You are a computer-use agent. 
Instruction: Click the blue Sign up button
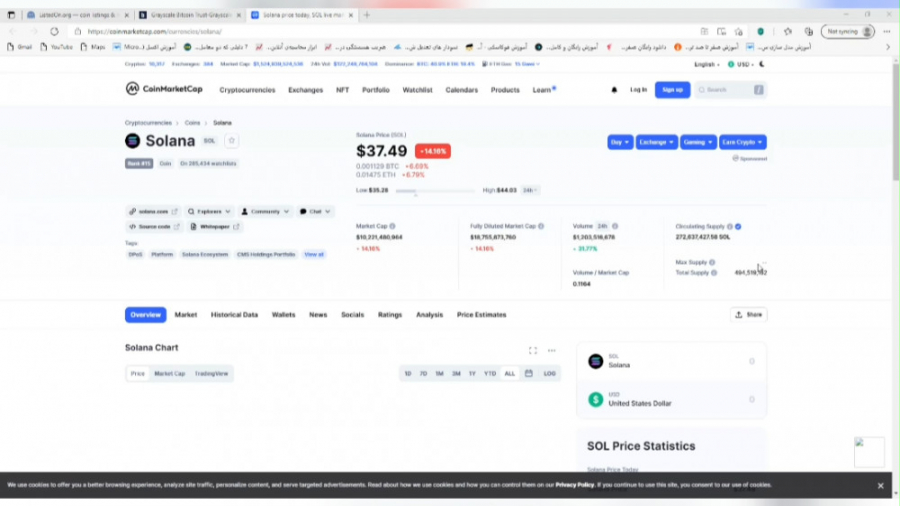click(672, 90)
